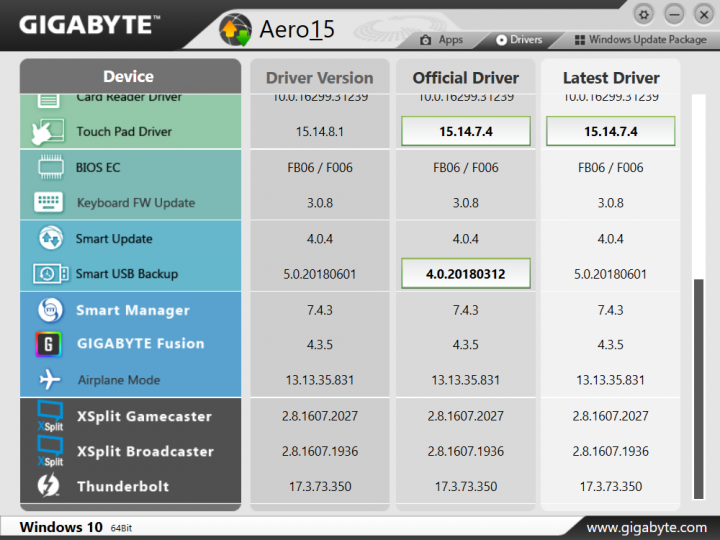The width and height of the screenshot is (720, 540).
Task: Select the BIOS EC chip icon
Action: click(51, 167)
